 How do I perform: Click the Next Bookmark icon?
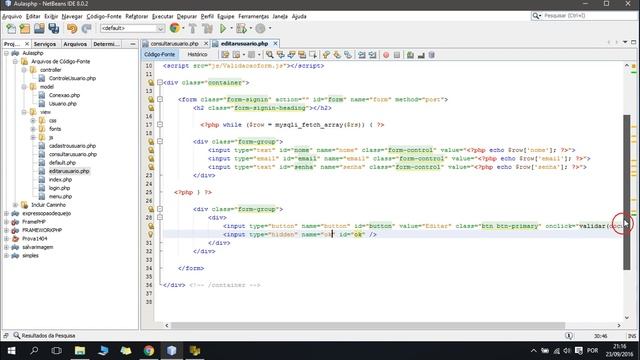pyautogui.click(x=337, y=55)
